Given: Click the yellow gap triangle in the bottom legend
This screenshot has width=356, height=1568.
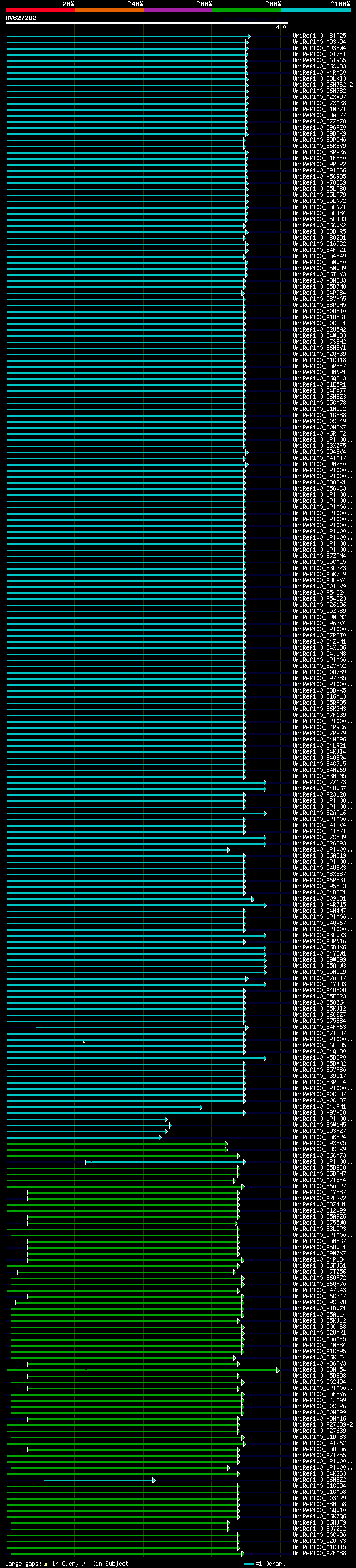Looking at the screenshot, I should 46,1564.
